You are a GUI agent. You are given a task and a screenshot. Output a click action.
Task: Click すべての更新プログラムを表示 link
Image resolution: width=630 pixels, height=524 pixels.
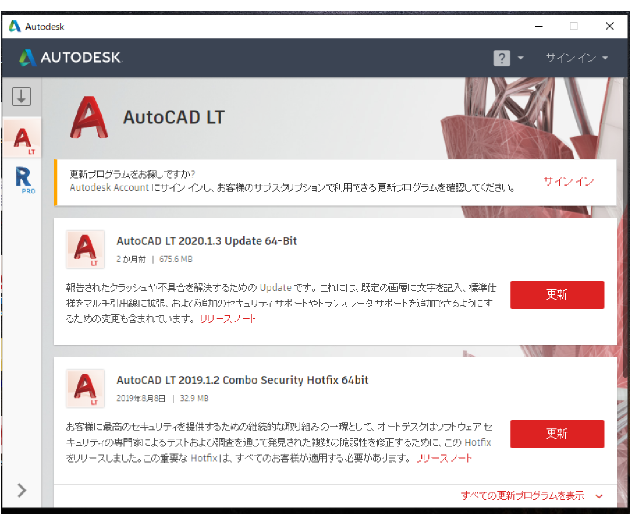pos(522,495)
